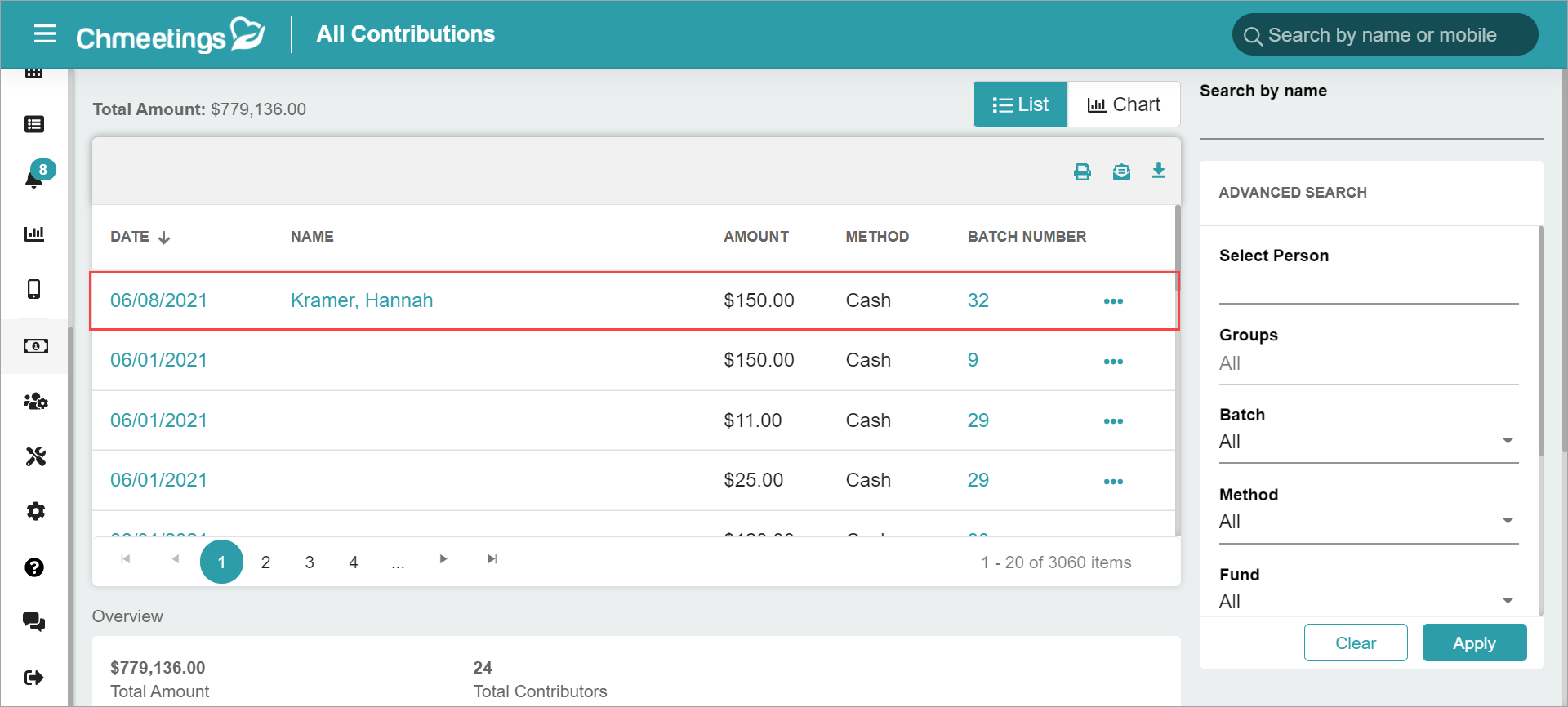Email the contributions list
This screenshot has height=707, width=1568.
click(1121, 171)
